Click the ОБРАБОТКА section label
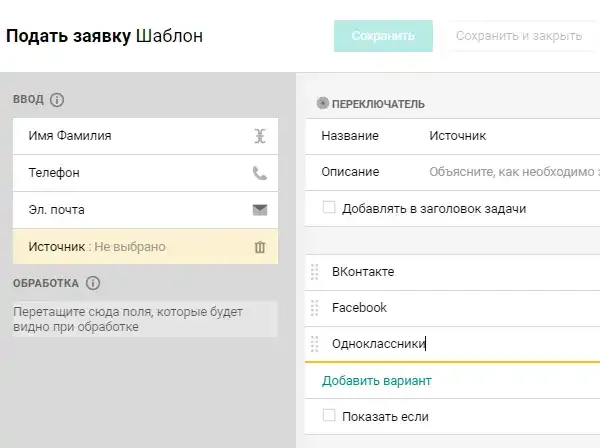 tap(46, 283)
